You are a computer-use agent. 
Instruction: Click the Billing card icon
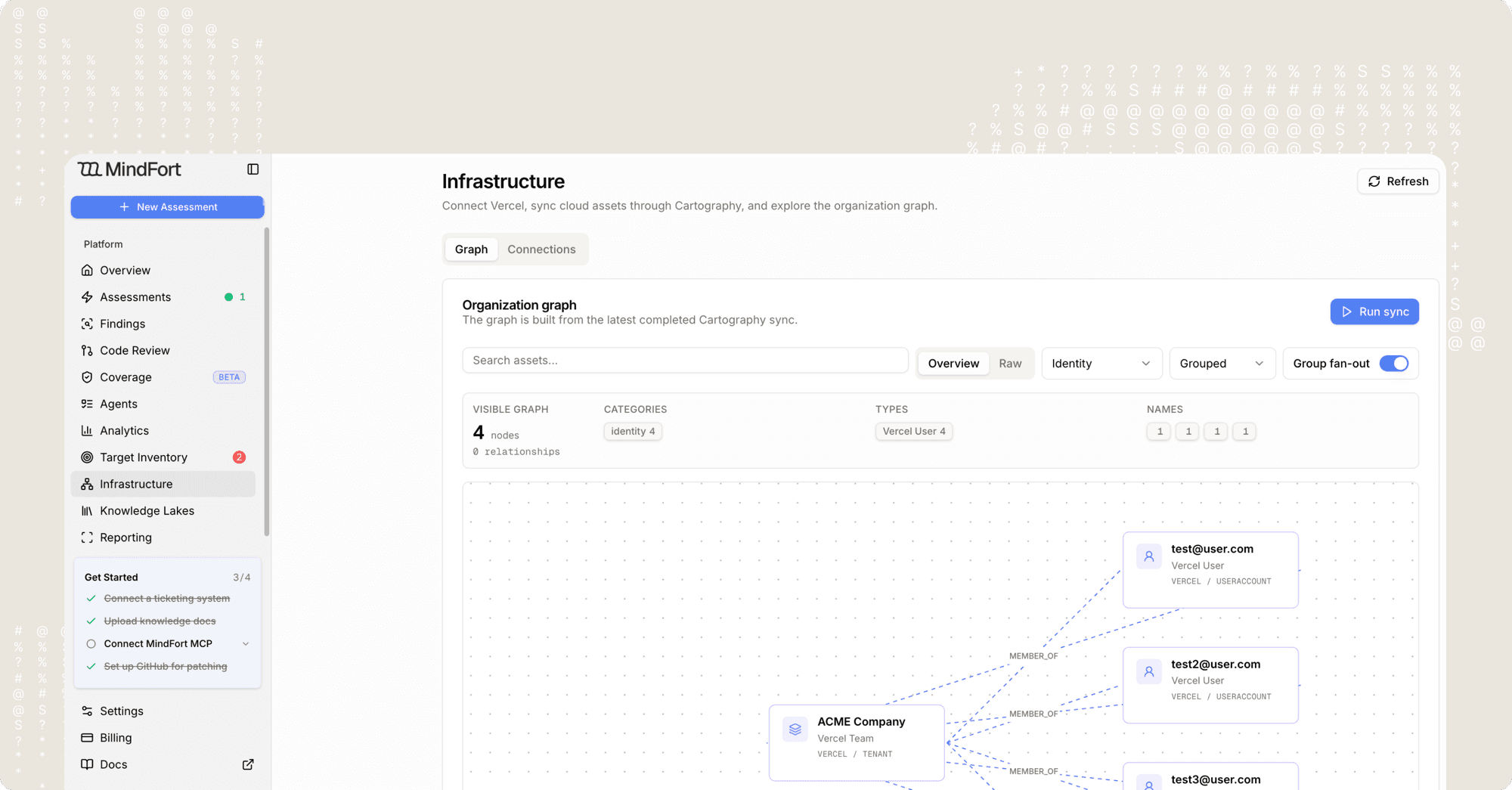87,738
